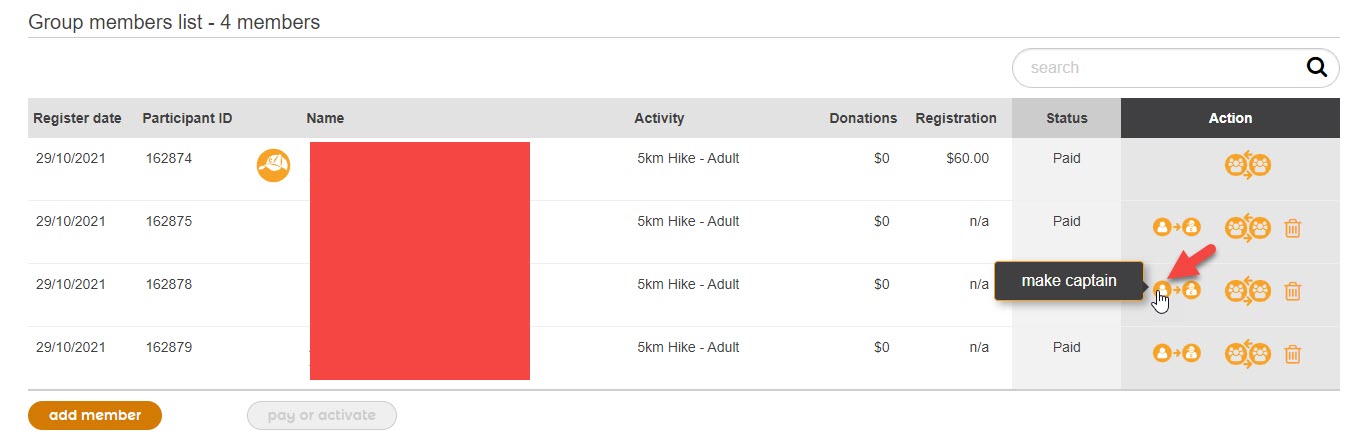Delete participant 162879 with trash icon
This screenshot has width=1369, height=446.
pyautogui.click(x=1292, y=354)
